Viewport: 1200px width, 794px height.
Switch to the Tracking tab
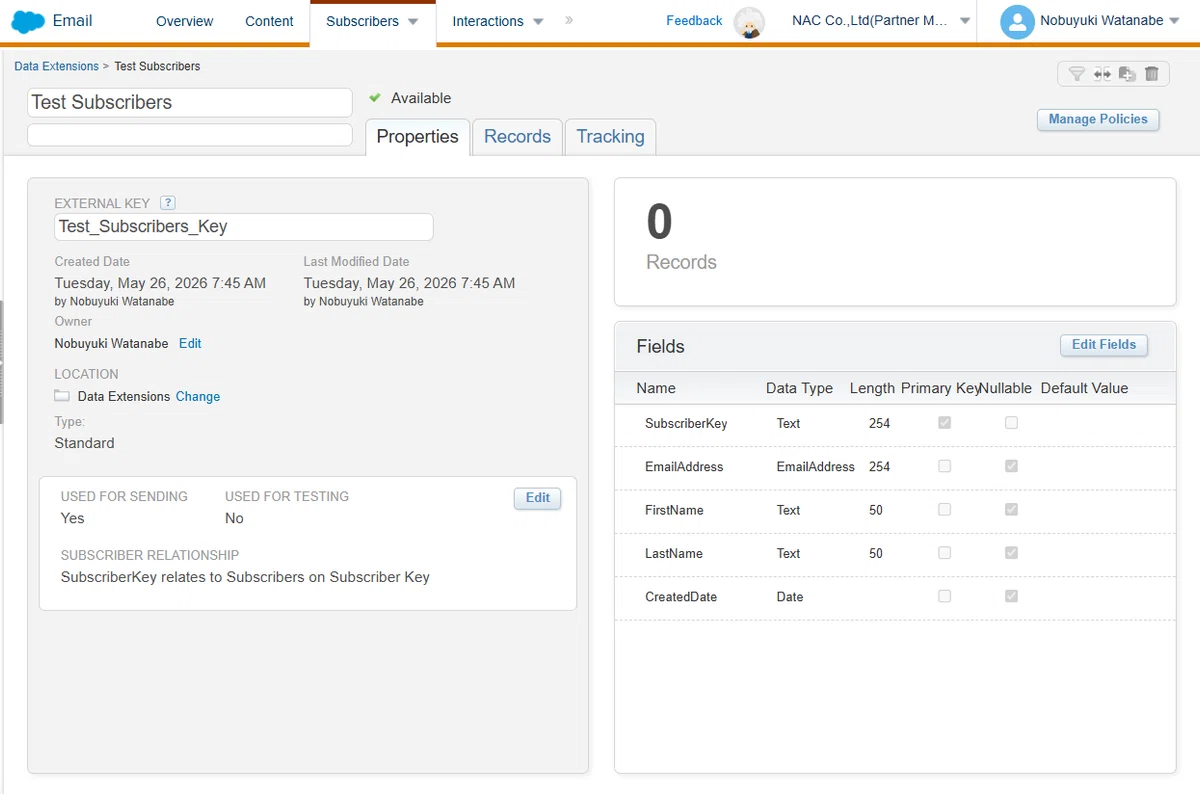(610, 137)
